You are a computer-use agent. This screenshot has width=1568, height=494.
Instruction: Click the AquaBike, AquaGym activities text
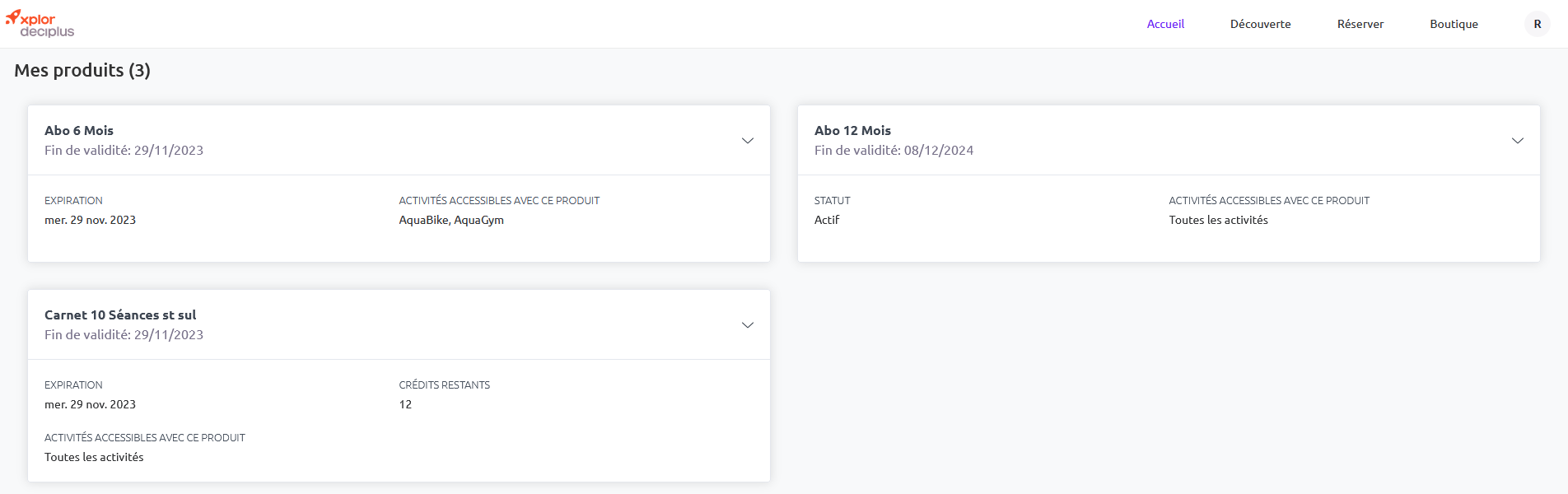(451, 220)
